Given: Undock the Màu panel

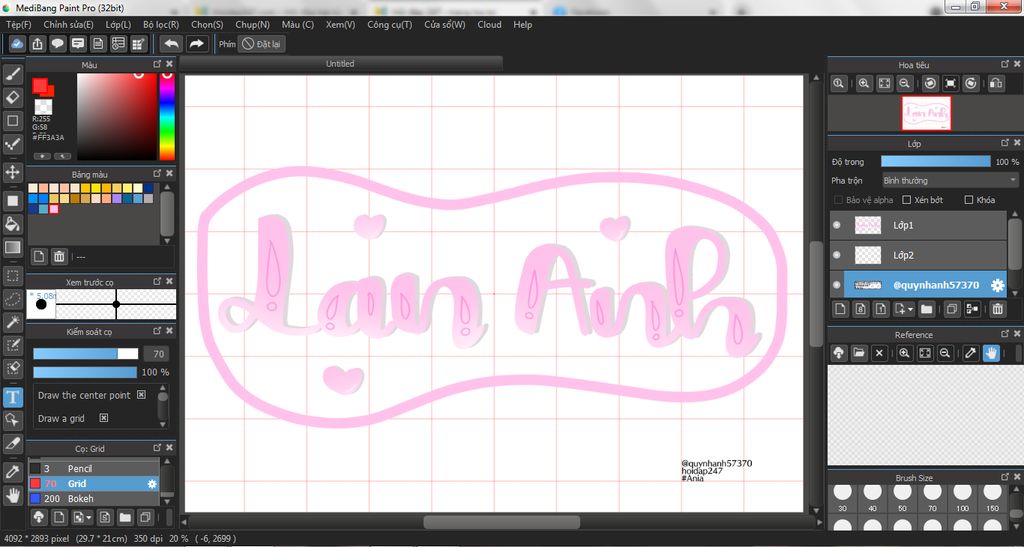Looking at the screenshot, I should (157, 64).
